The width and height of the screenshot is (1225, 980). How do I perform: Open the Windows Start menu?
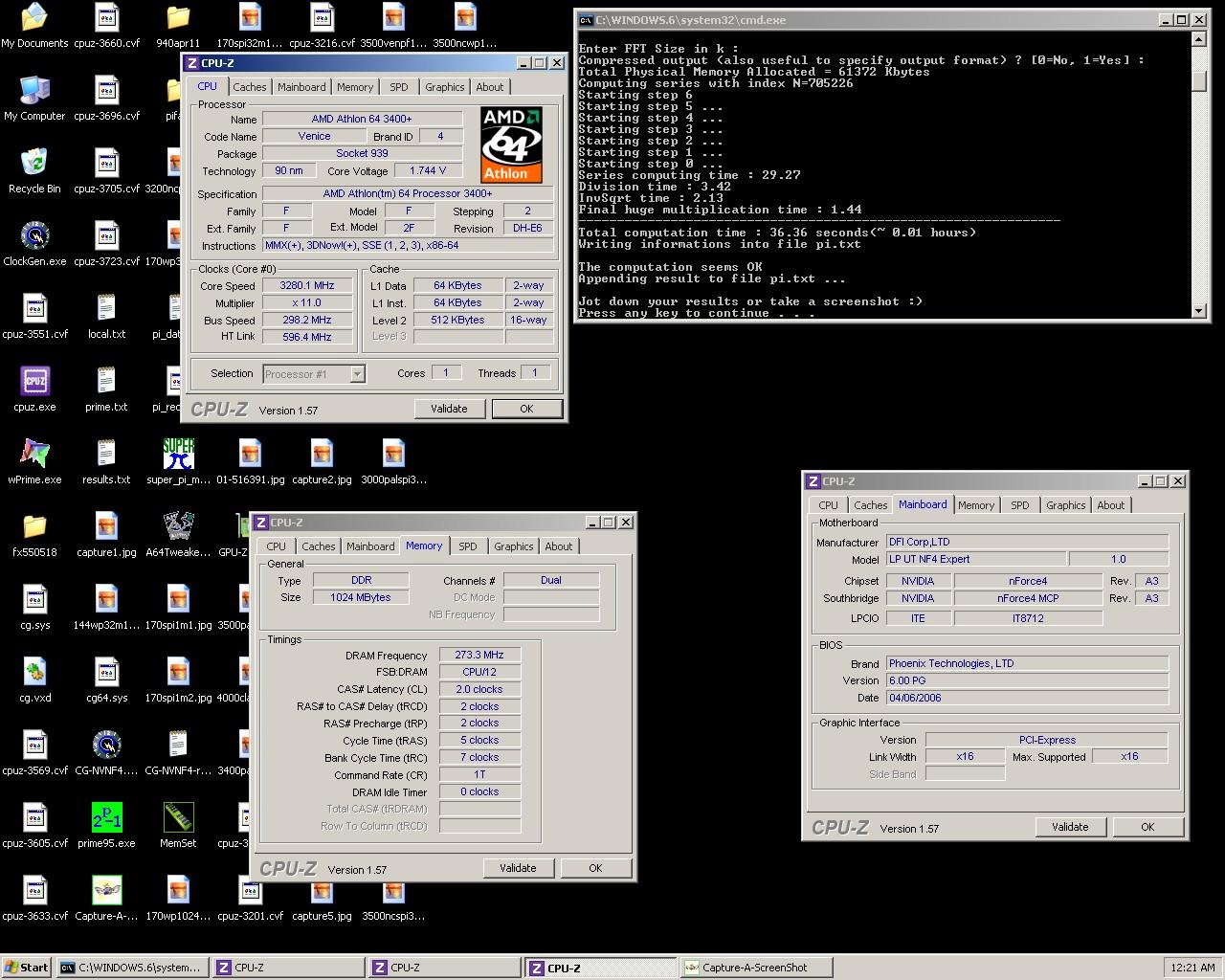(26, 968)
